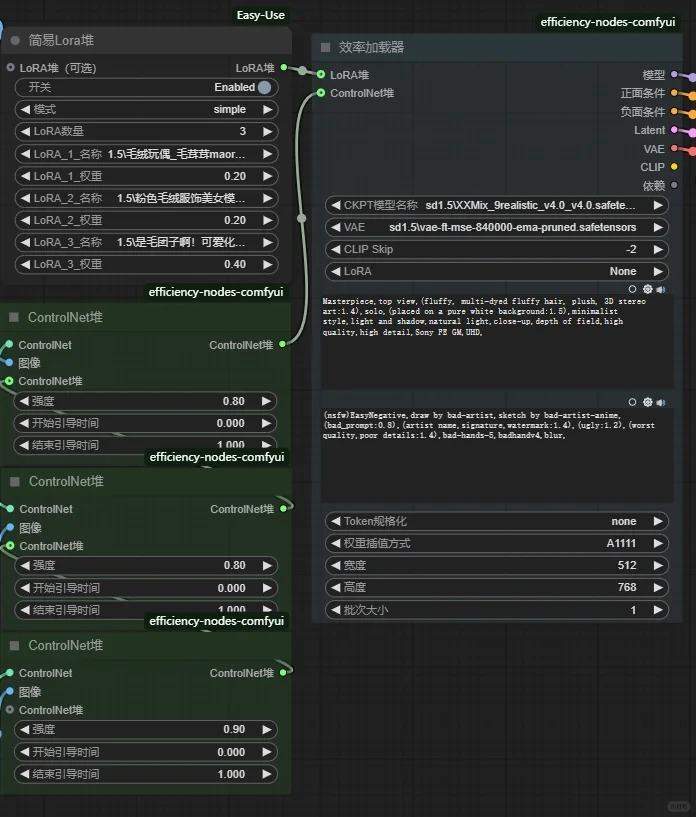Click the VAE output port on 效率加载器

point(674,148)
